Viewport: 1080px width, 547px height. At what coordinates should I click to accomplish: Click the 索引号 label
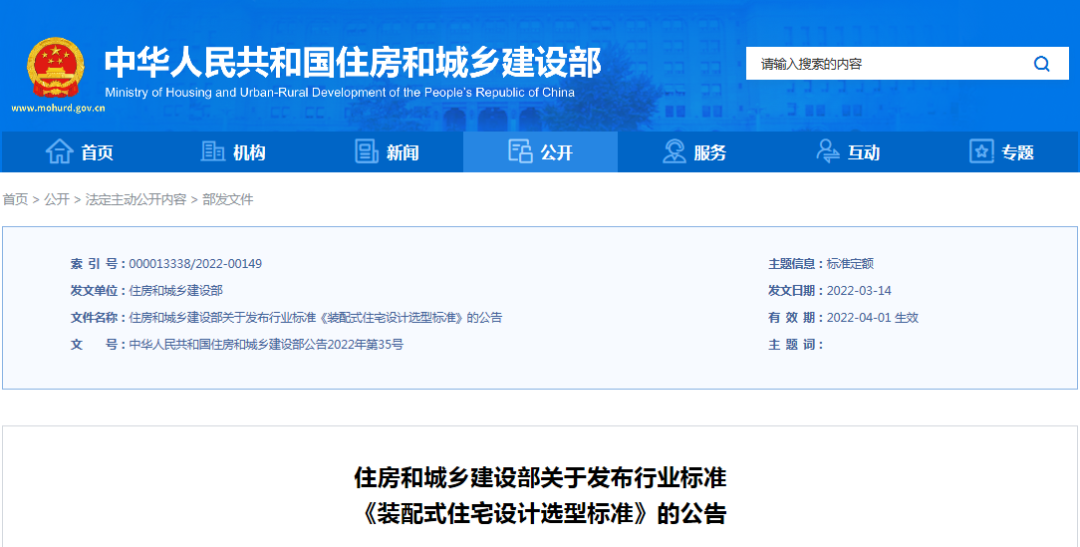tap(98, 264)
